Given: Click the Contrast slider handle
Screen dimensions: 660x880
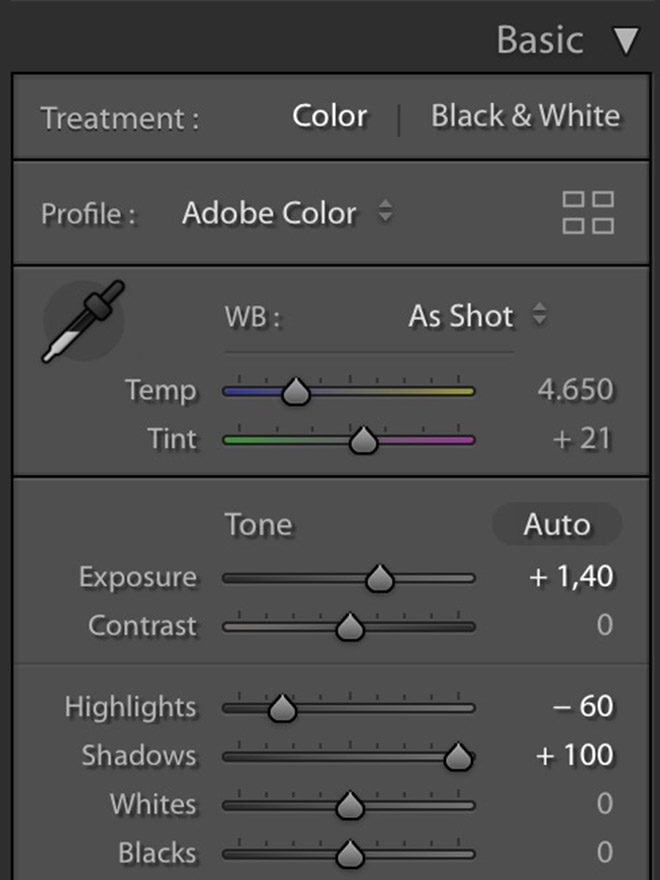Looking at the screenshot, I should tap(349, 627).
